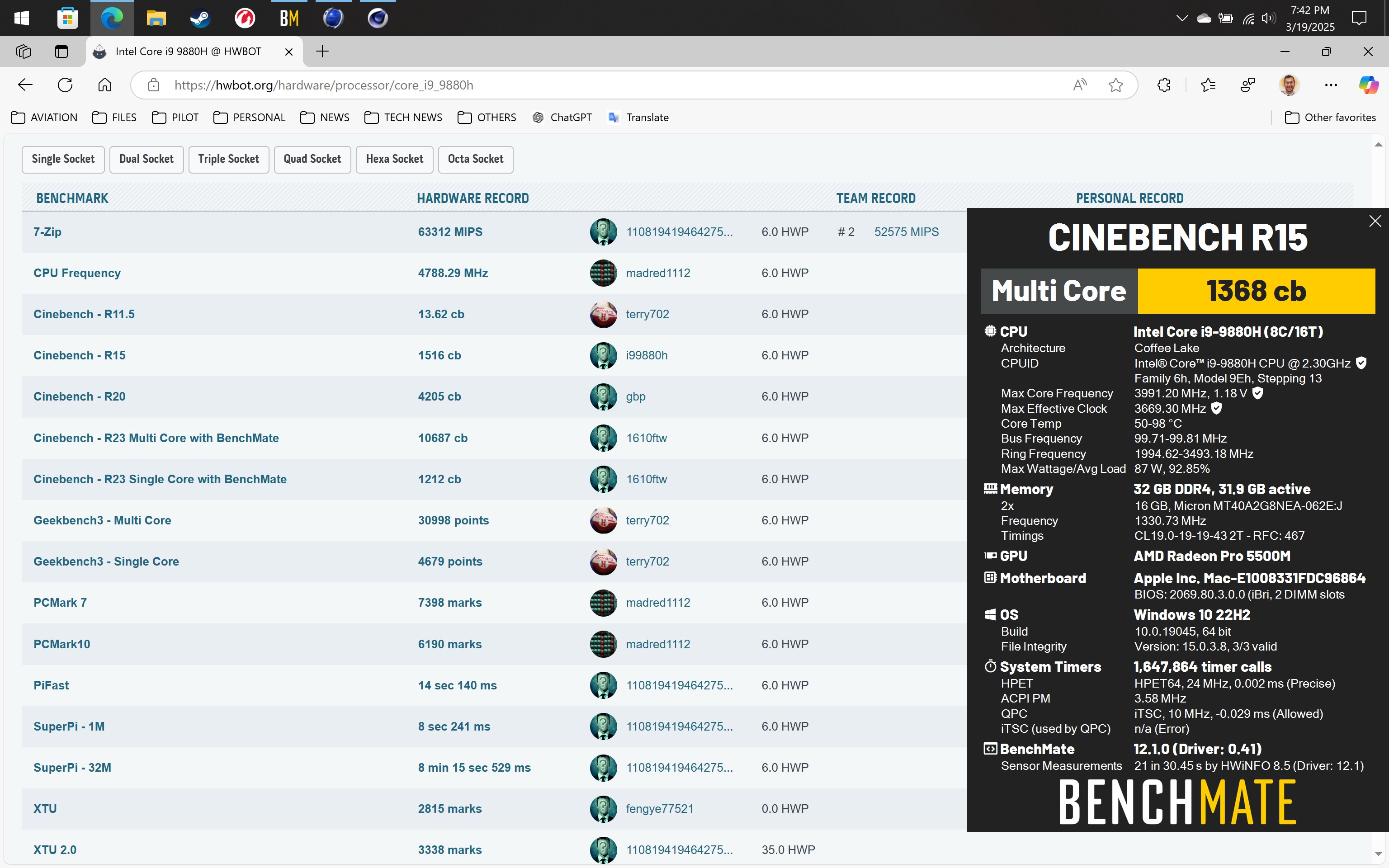Click the page scrollbar up arrow
The image size is (1389, 868).
click(1378, 145)
